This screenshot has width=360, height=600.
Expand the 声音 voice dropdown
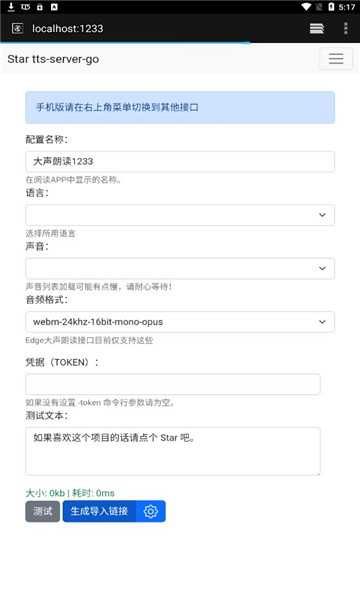pos(180,269)
